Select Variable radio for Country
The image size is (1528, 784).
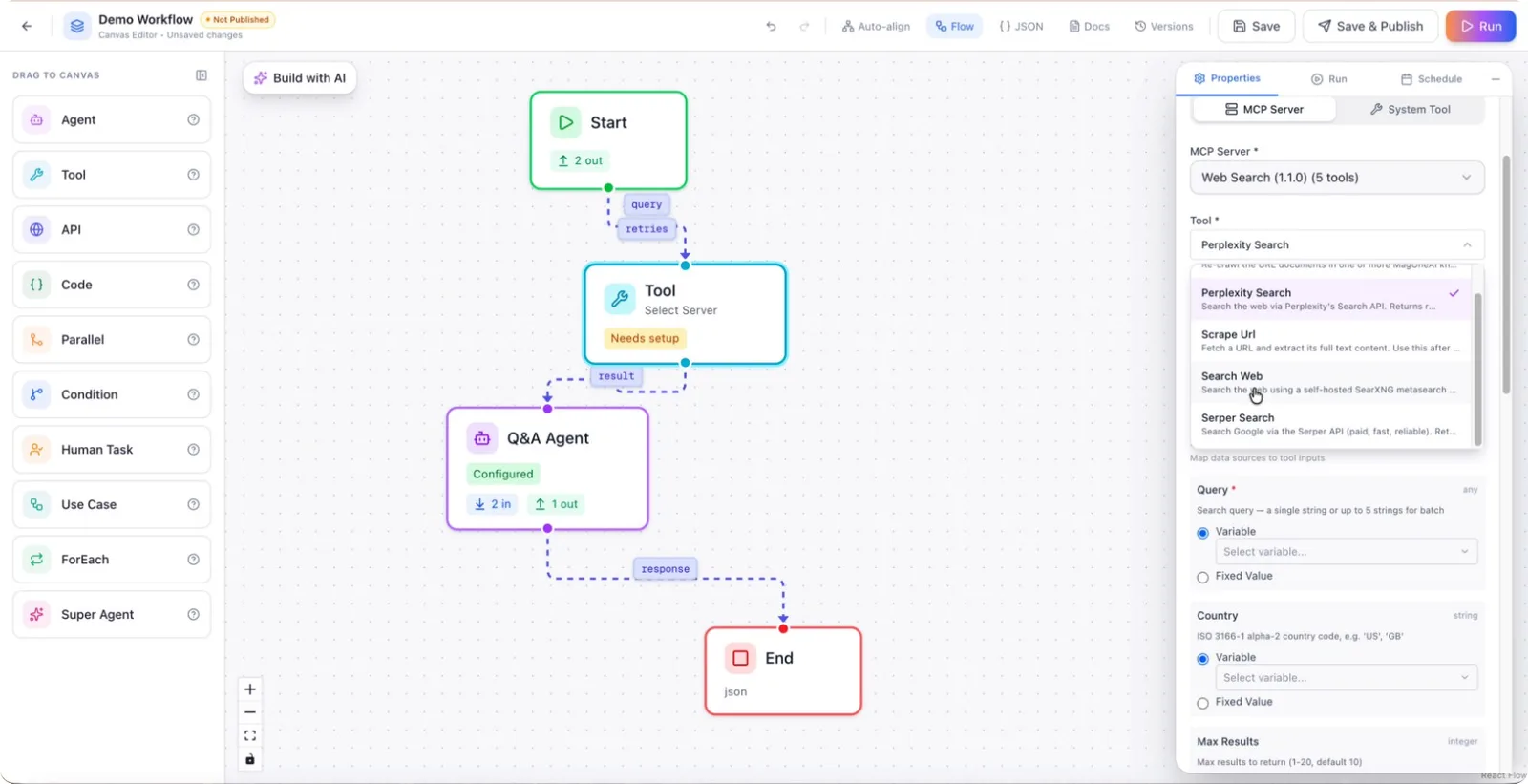(x=1203, y=659)
